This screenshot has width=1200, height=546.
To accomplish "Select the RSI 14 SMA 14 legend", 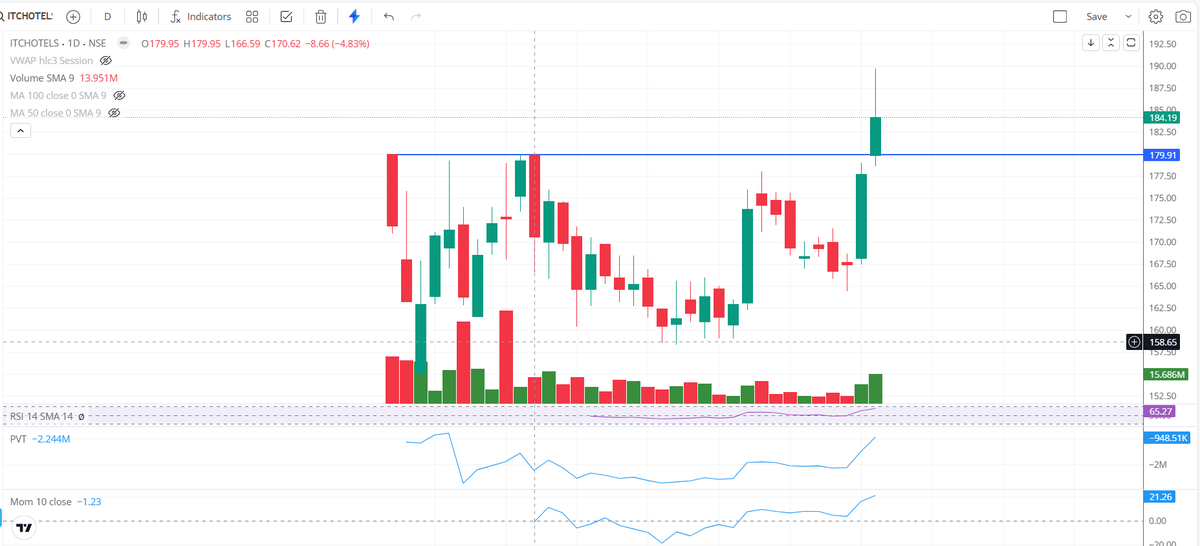I will [41, 416].
